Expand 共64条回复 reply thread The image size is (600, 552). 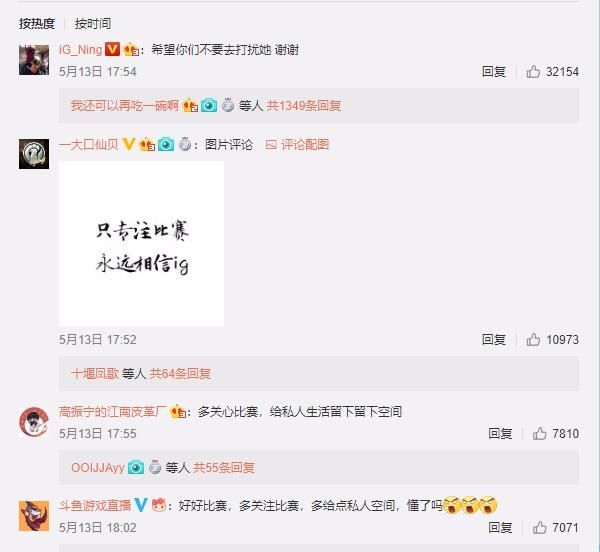180,373
